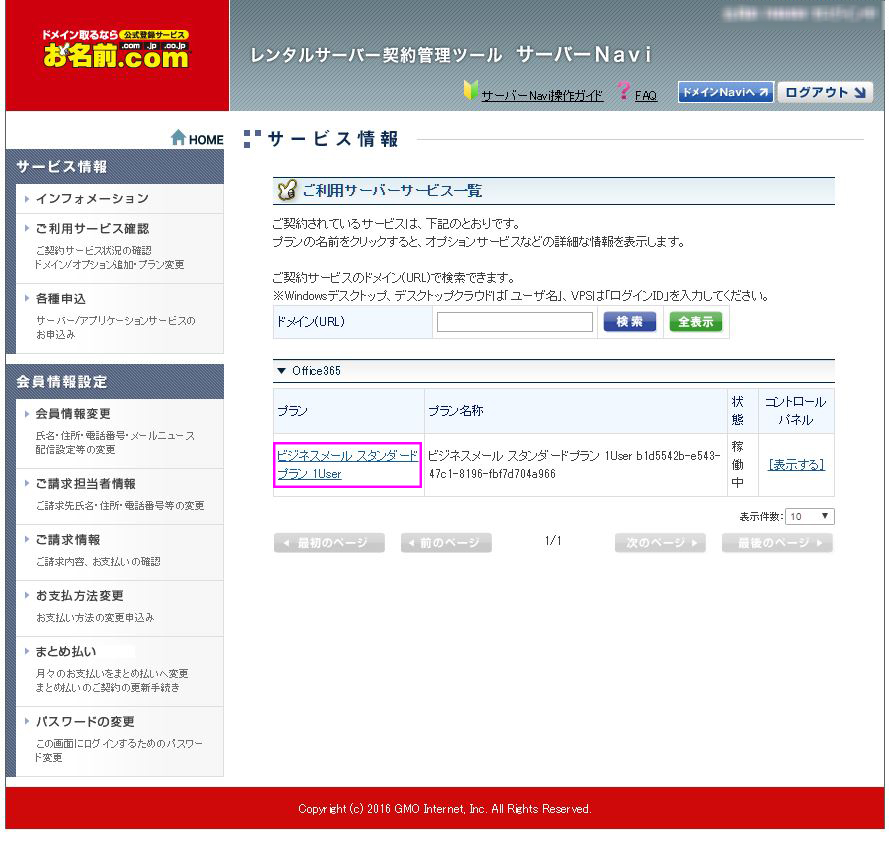Click the サービス情報 sidebar header
The image size is (889, 841).
point(115,167)
